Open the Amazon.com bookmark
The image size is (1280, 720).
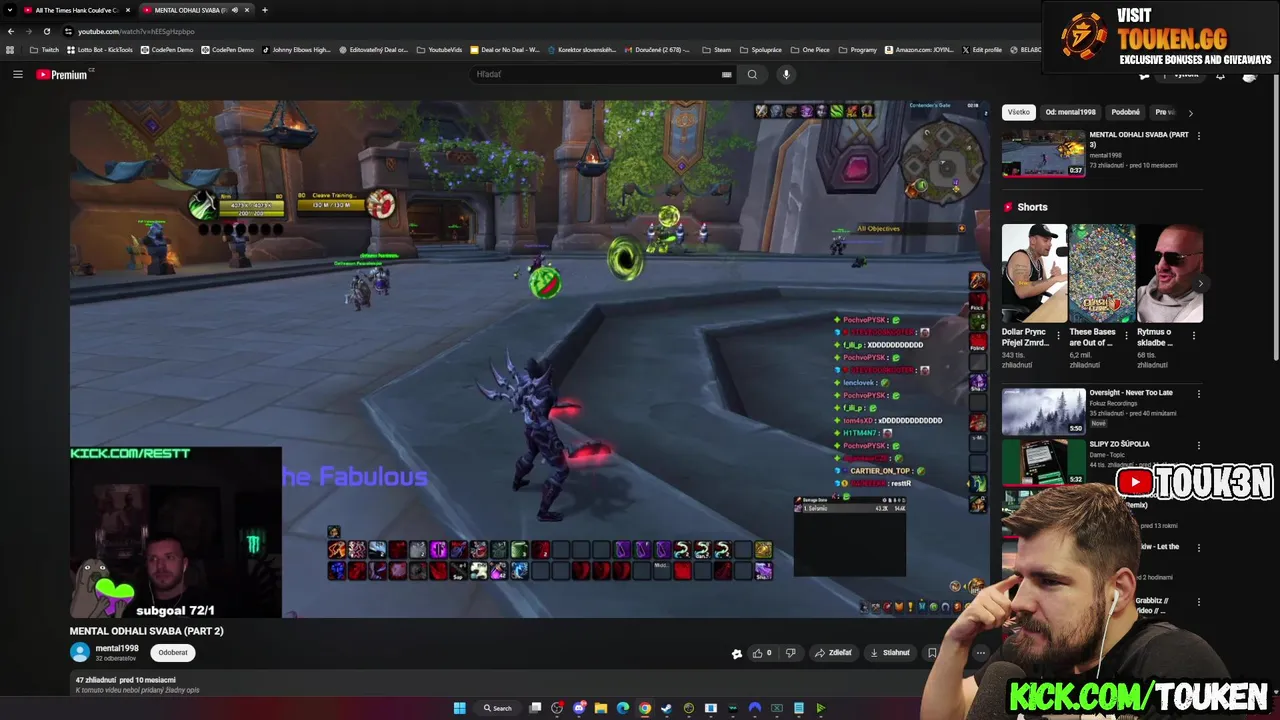pos(918,49)
